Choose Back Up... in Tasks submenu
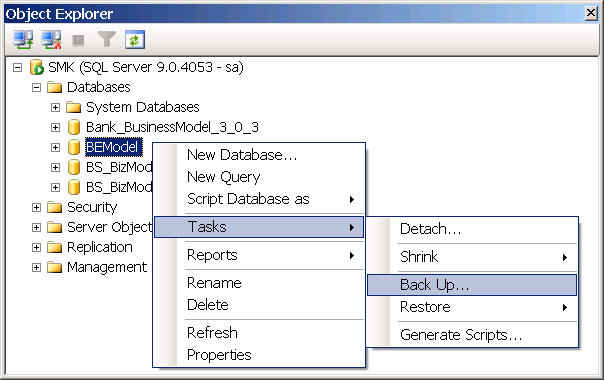 [472, 285]
